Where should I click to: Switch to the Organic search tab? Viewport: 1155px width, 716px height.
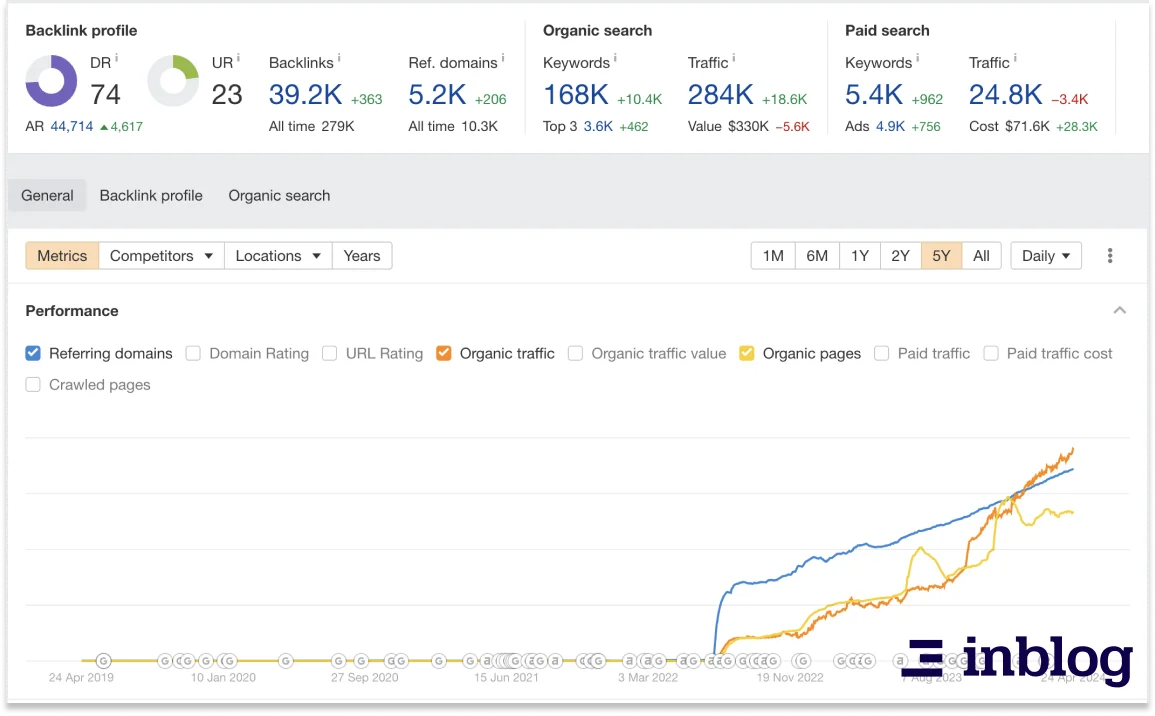279,196
